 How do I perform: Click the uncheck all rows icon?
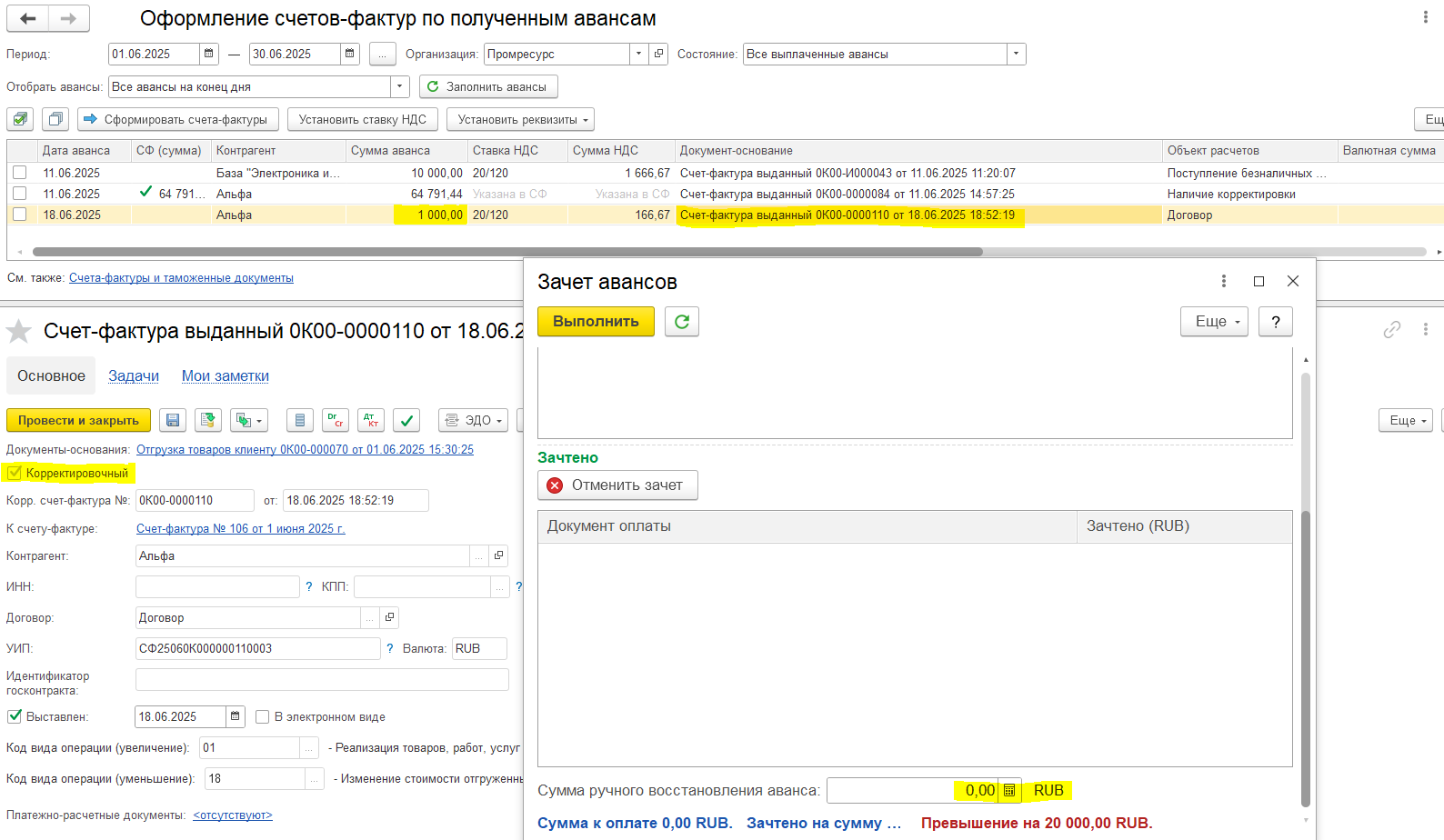pyautogui.click(x=55, y=119)
